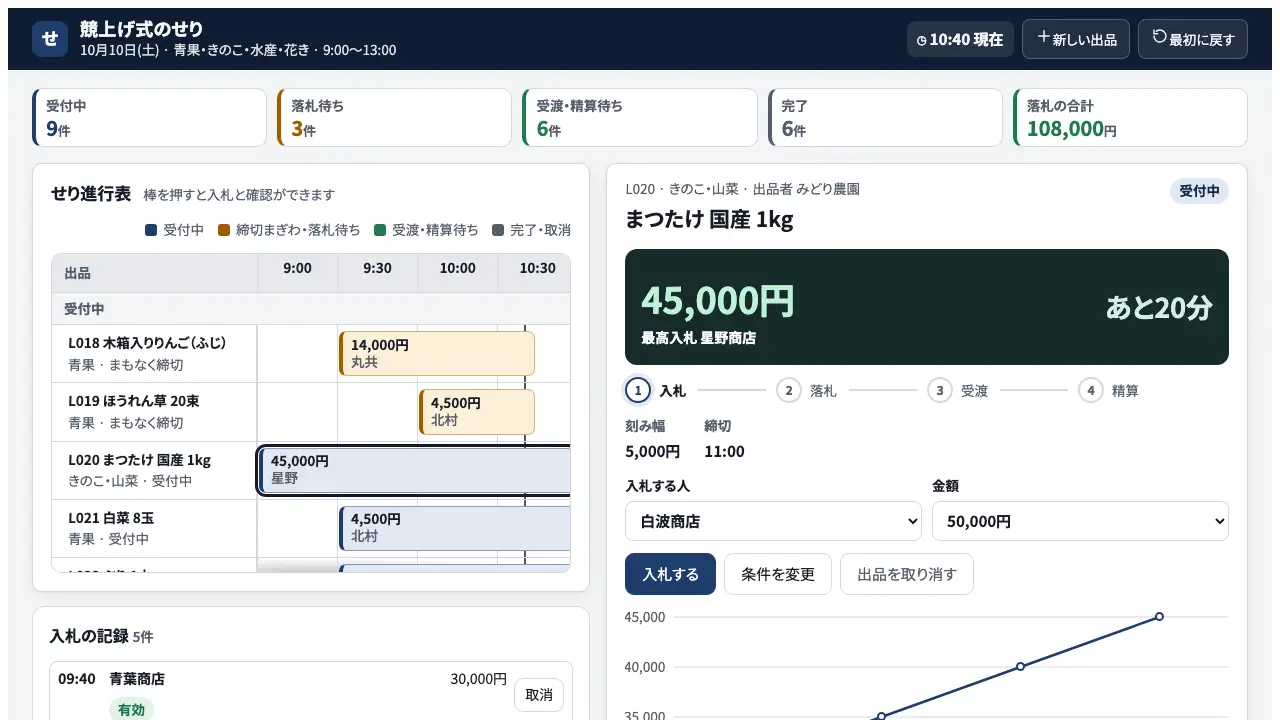The height and width of the screenshot is (720, 1280).
Task: Click the plus icon in 新しい出品
Action: pyautogui.click(x=1043, y=37)
